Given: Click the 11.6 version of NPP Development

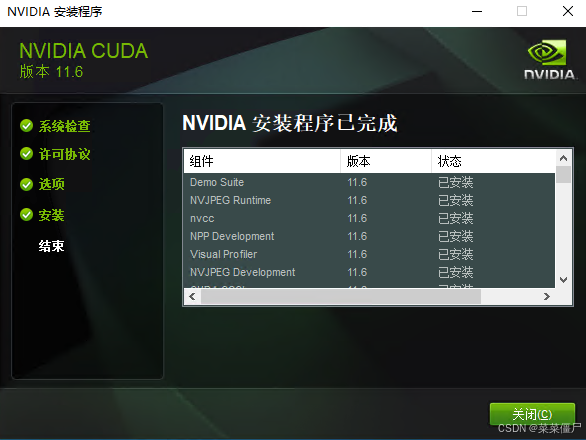Looking at the screenshot, I should (x=357, y=236).
